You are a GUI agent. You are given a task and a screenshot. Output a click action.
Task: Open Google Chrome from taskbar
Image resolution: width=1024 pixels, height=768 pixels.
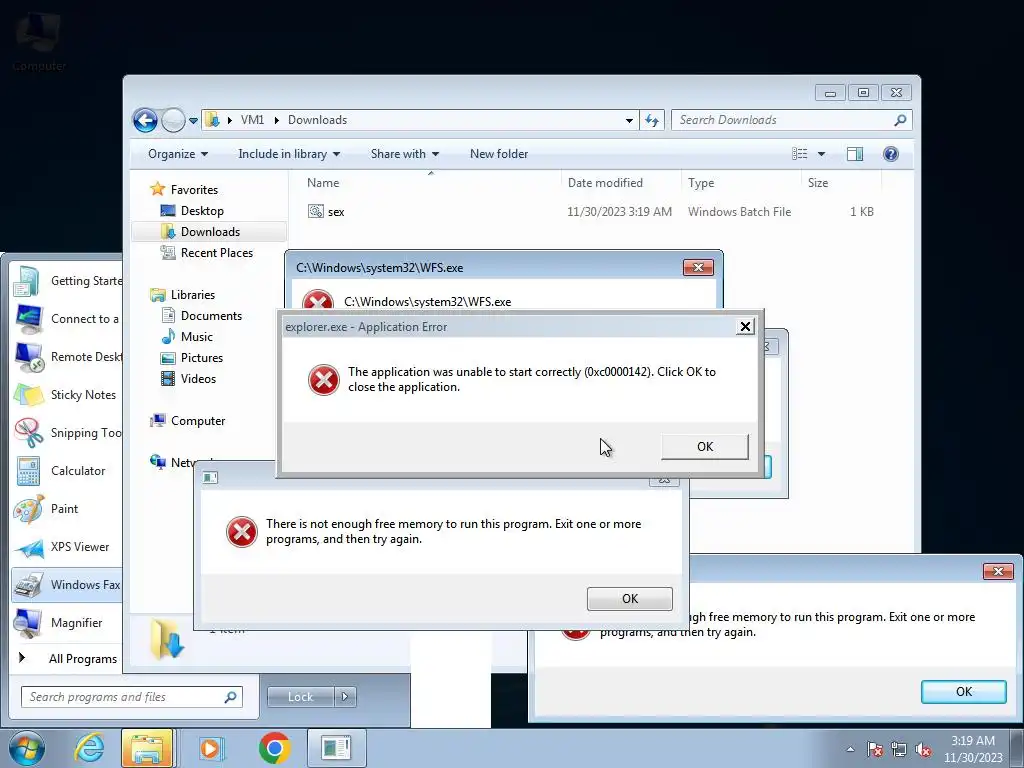(274, 748)
